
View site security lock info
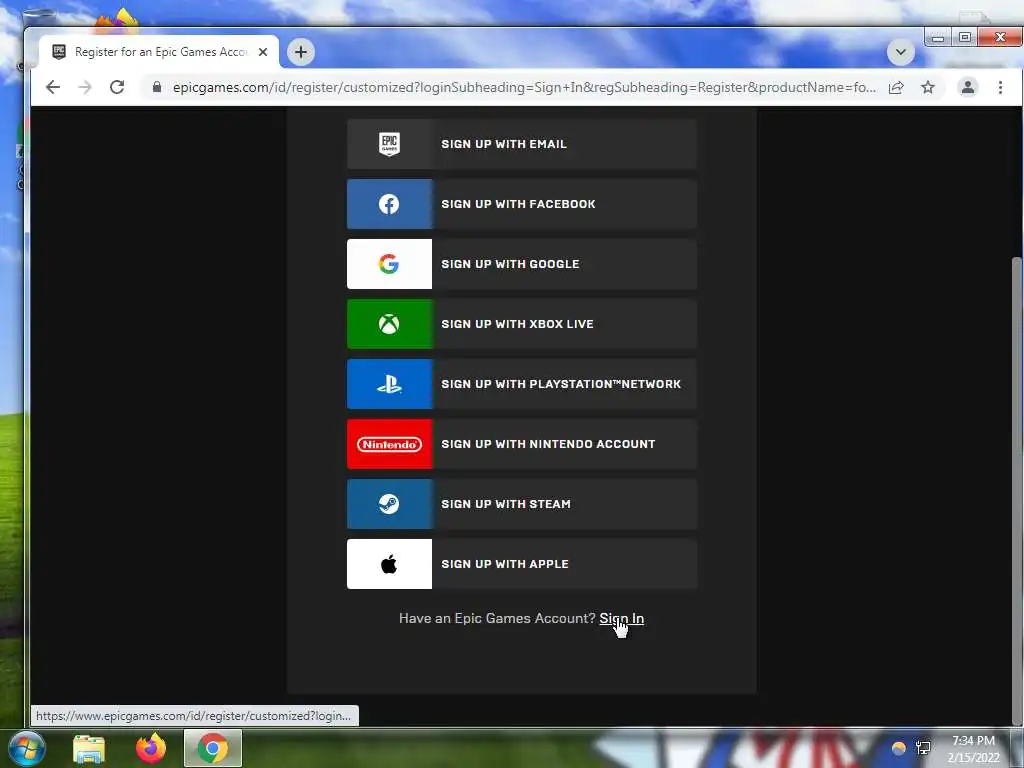coord(157,87)
